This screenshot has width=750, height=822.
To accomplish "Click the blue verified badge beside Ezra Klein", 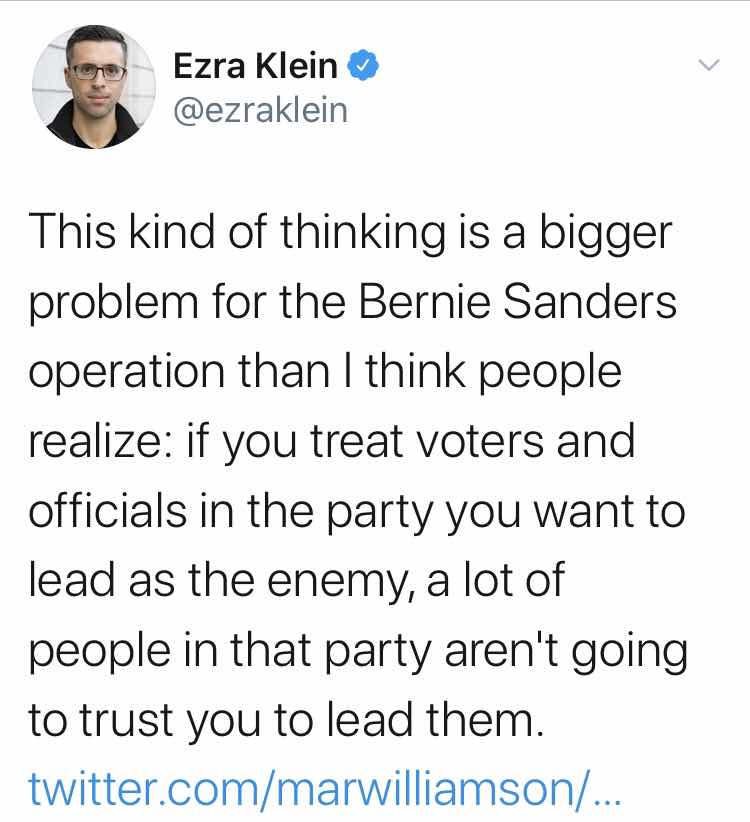I will [364, 66].
